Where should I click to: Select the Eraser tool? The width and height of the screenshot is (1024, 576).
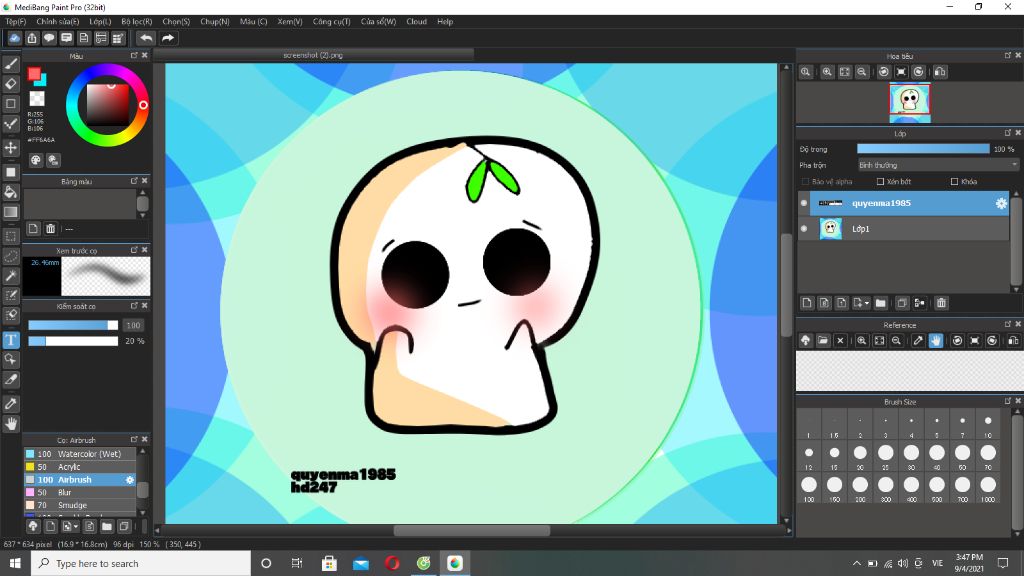pos(11,84)
